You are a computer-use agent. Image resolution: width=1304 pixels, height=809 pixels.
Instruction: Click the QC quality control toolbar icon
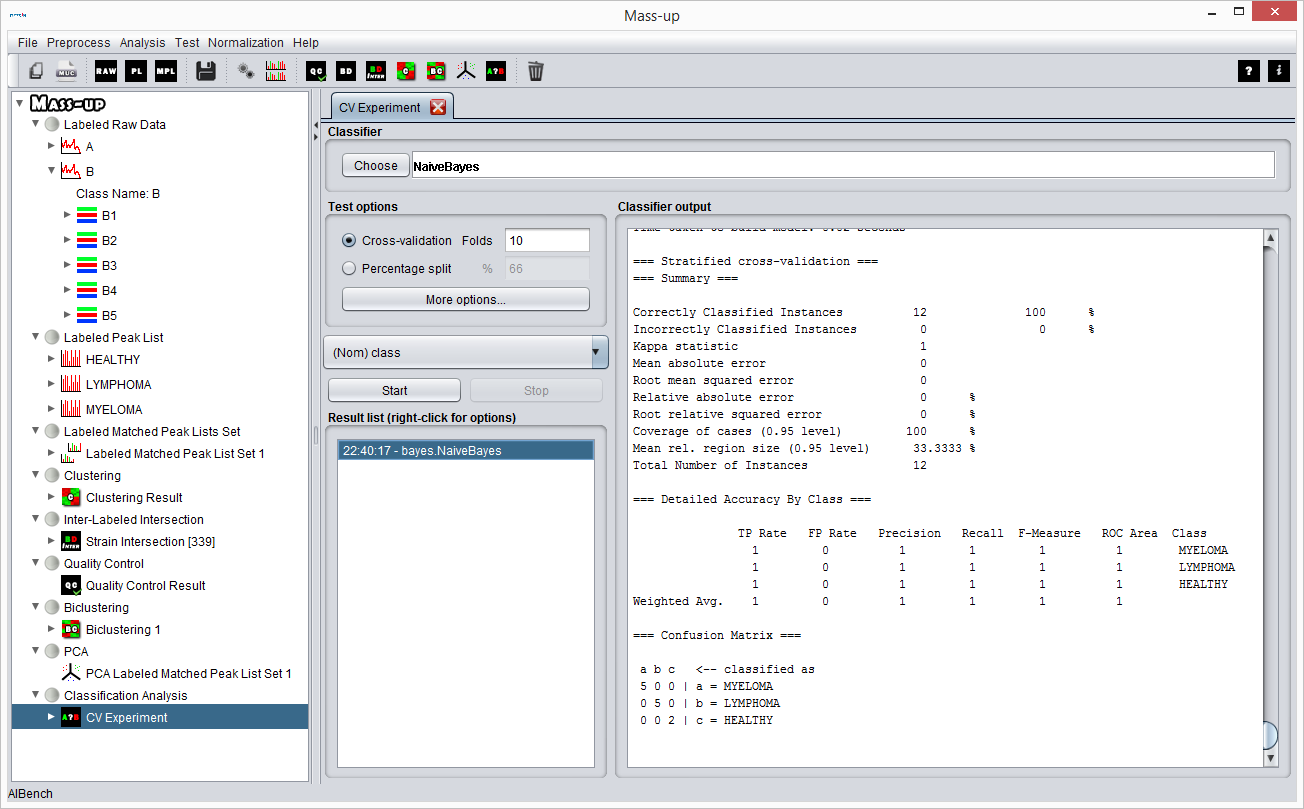[x=316, y=70]
